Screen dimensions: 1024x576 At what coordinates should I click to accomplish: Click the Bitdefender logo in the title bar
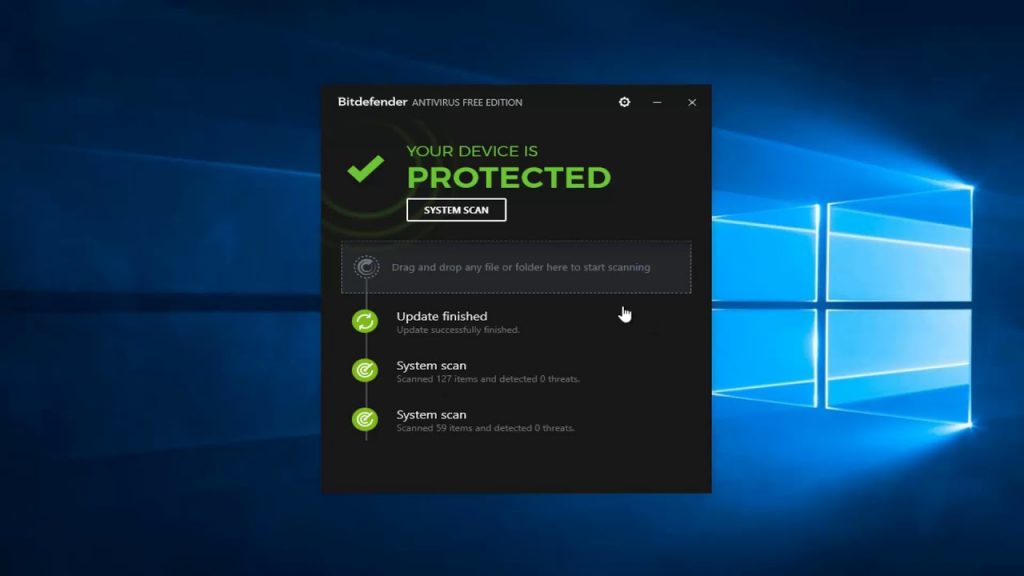pos(372,102)
